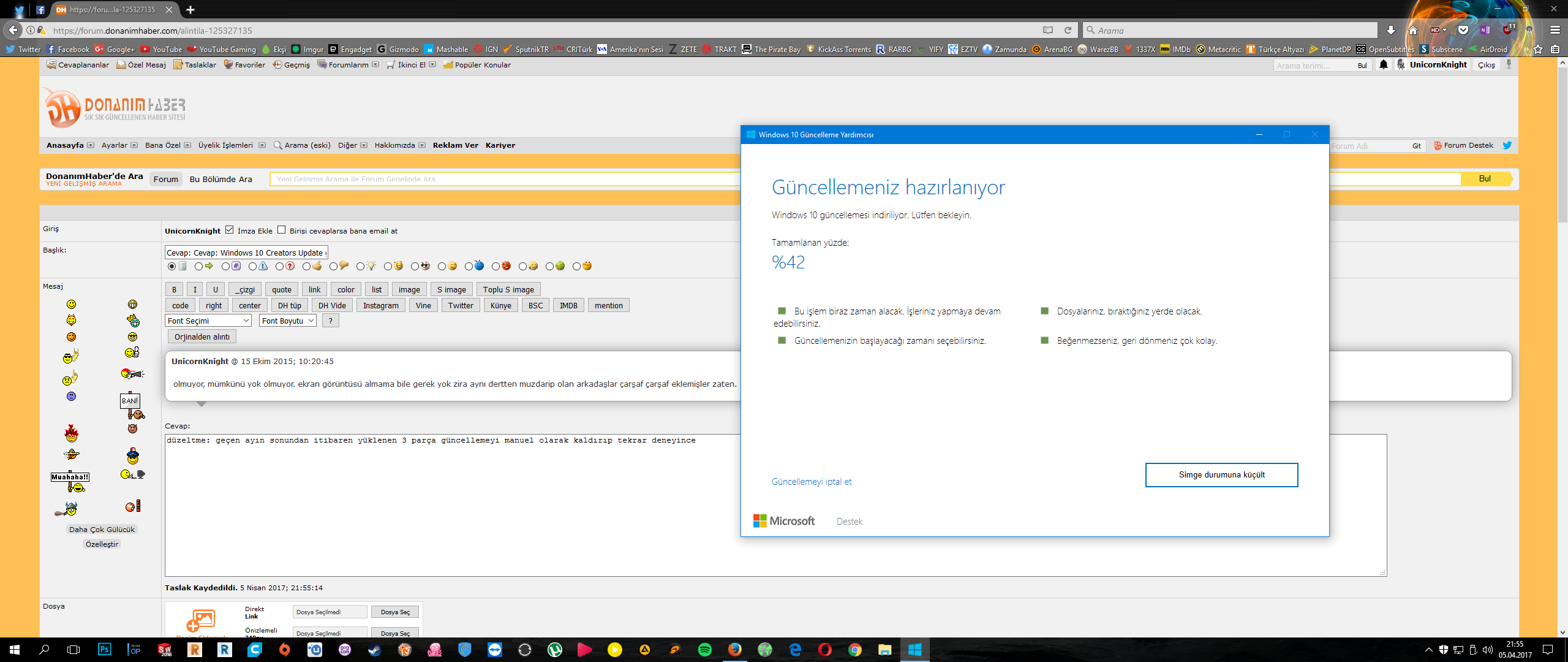Open File Explorer from the taskbar
This screenshot has width=1568, height=662.
coord(884,650)
